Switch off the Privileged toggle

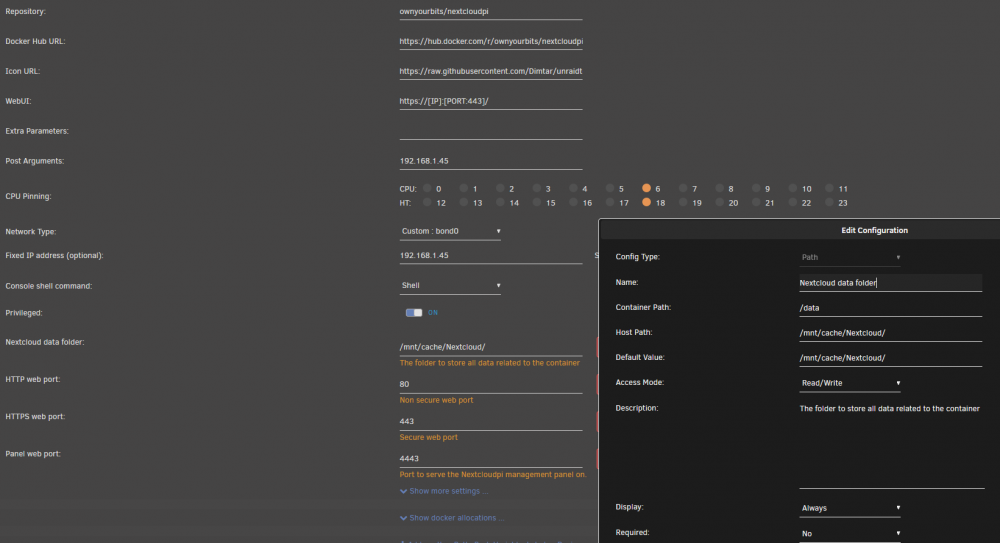coord(414,313)
